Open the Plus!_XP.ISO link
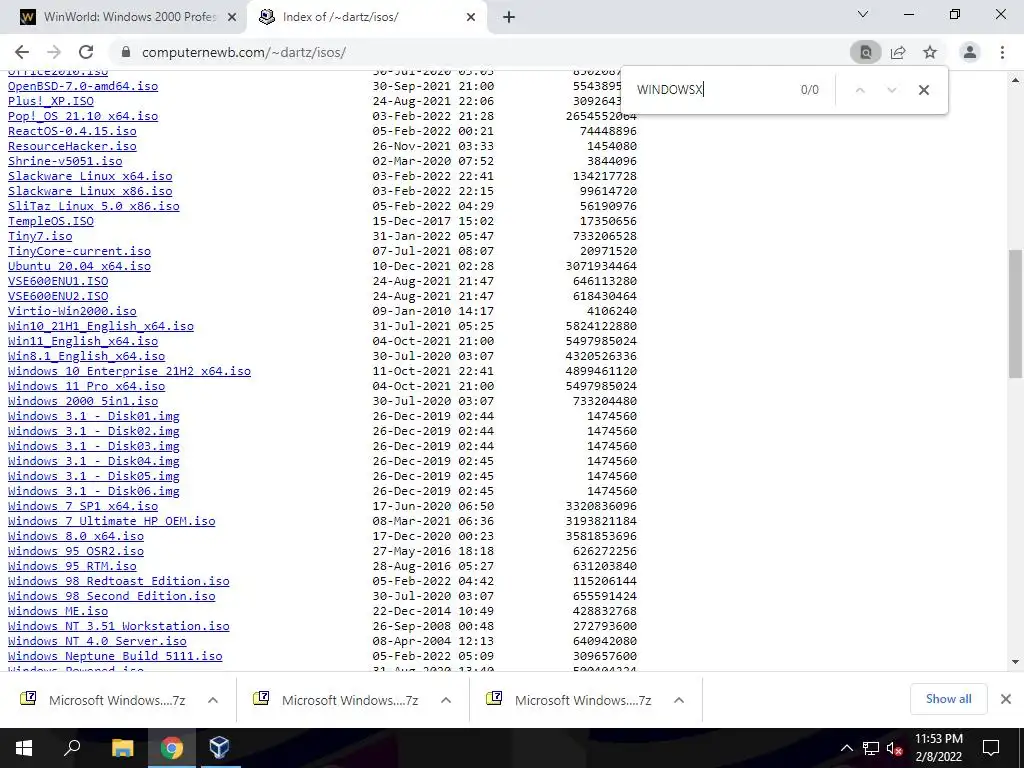Image resolution: width=1024 pixels, height=768 pixels. pyautogui.click(x=51, y=101)
